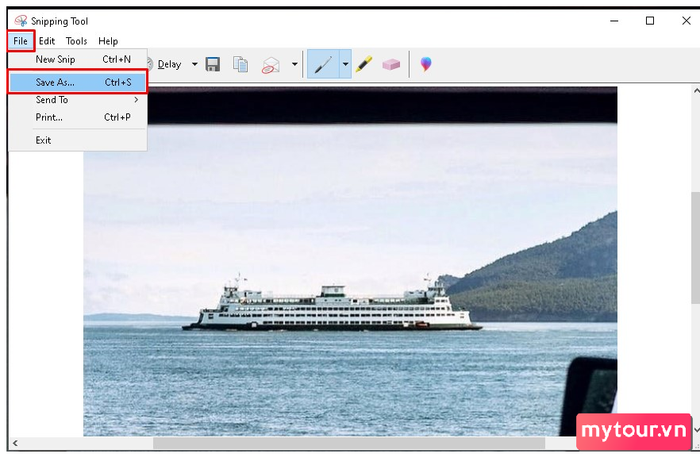Select the Pen tool
Viewport: 700px width, 461px height.
coord(324,64)
